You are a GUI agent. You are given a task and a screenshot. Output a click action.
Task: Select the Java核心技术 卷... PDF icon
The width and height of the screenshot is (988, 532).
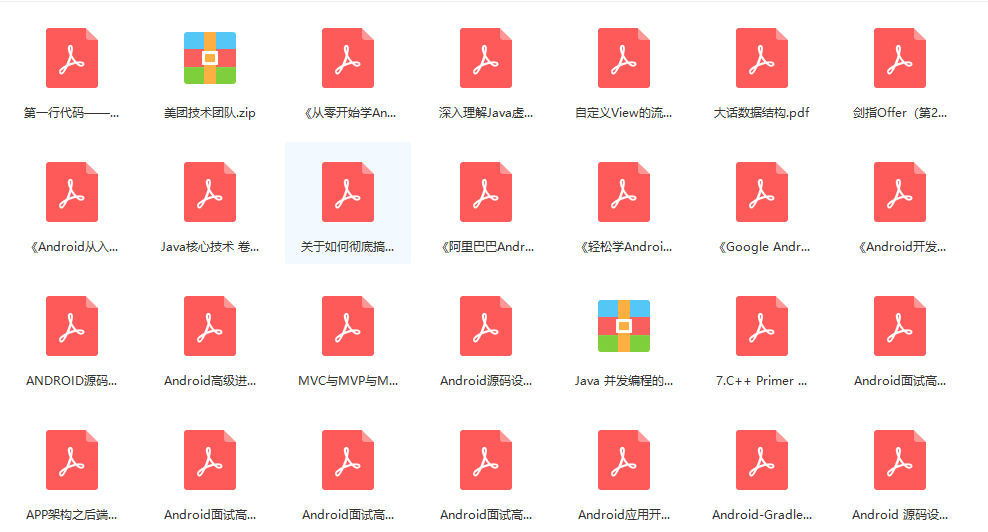[210, 192]
